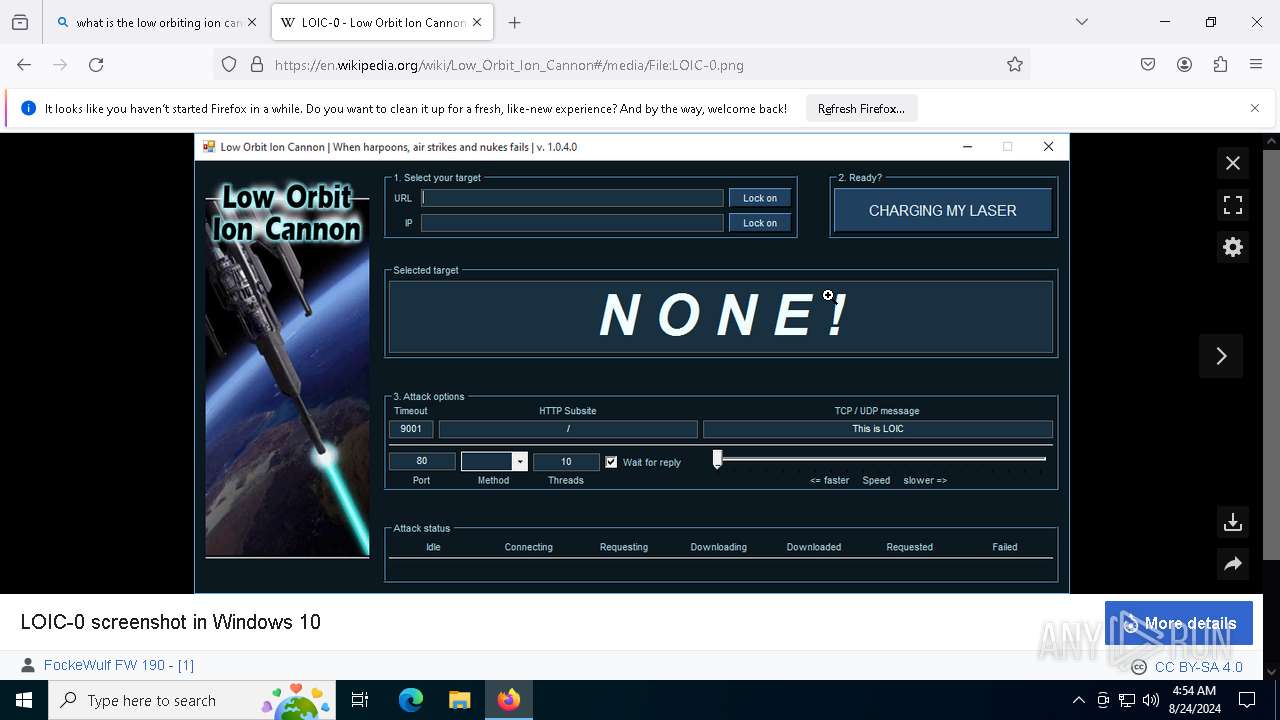Screen dimensions: 1280x720
Task: Reload the current page
Action: pos(96,65)
